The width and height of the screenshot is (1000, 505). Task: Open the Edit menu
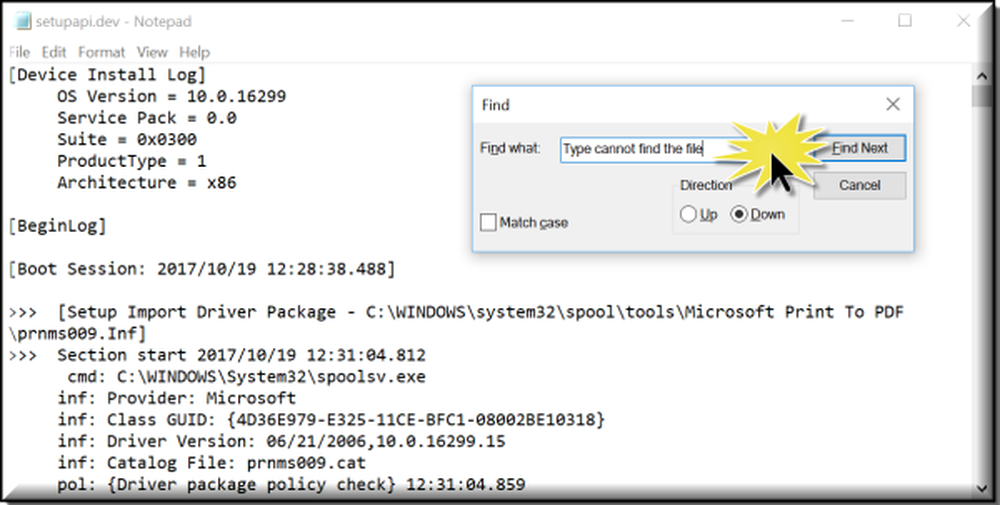pos(54,52)
